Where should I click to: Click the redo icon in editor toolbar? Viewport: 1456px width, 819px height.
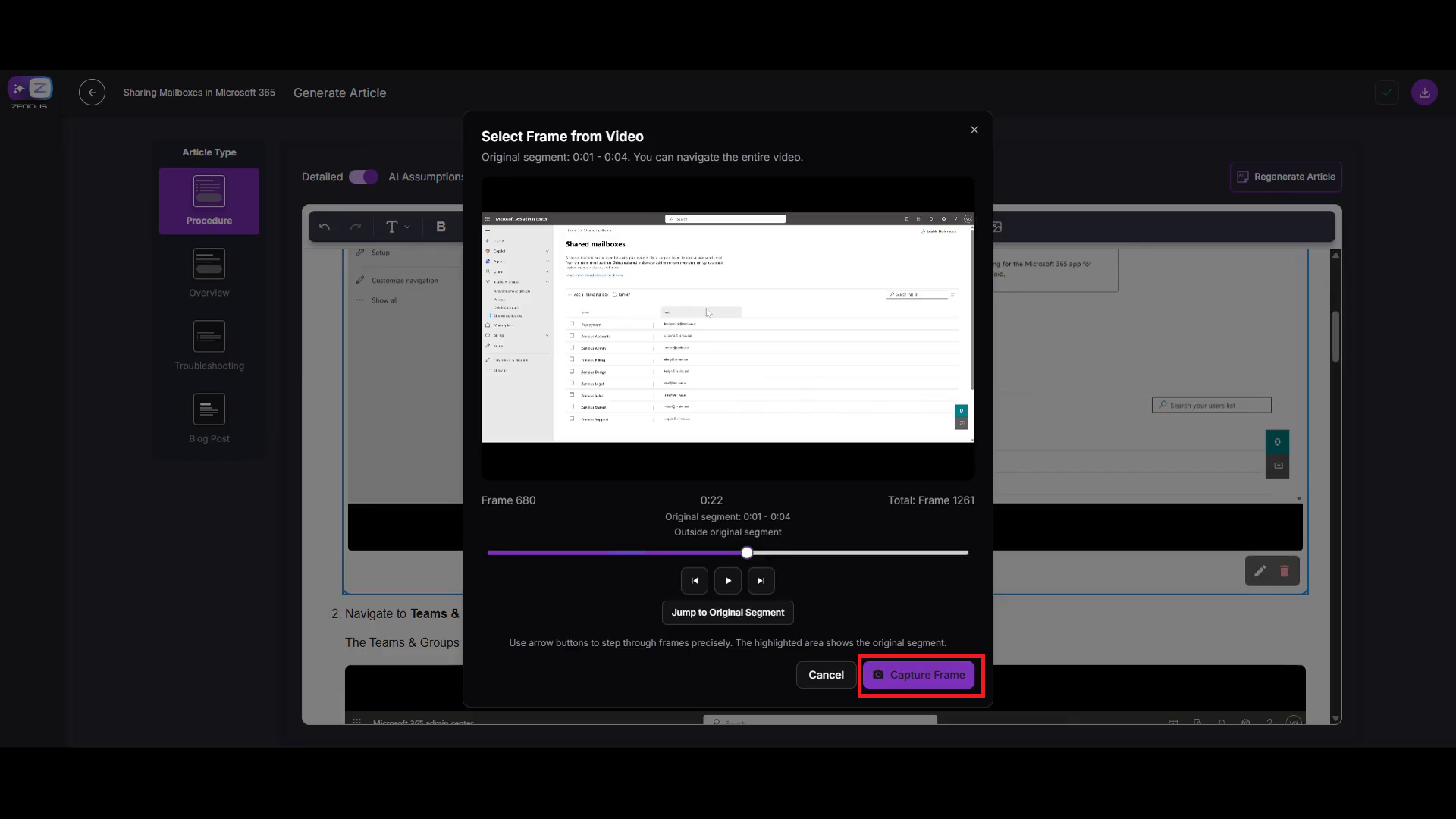point(356,227)
